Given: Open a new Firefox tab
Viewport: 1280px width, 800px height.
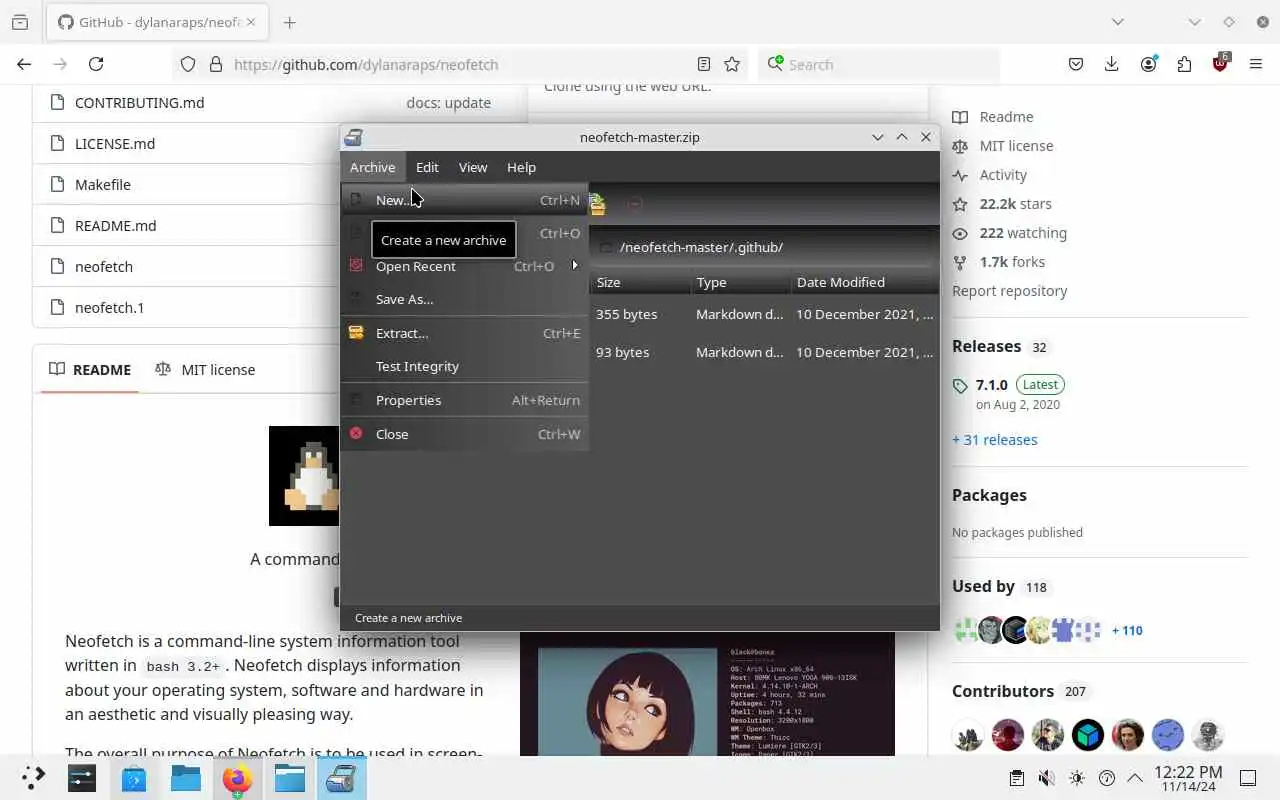Looking at the screenshot, I should coord(289,22).
